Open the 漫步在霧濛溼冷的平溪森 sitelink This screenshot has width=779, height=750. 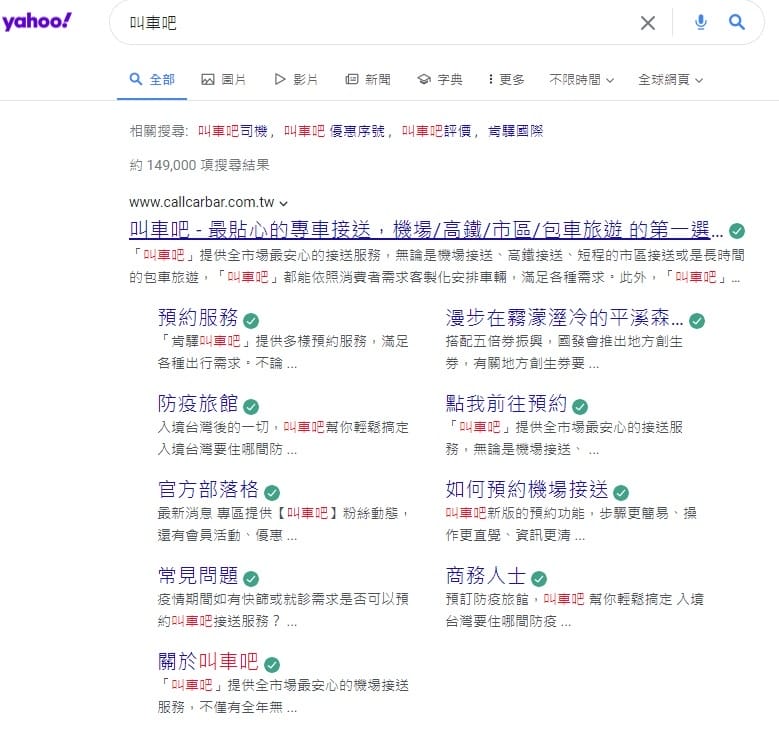(565, 317)
